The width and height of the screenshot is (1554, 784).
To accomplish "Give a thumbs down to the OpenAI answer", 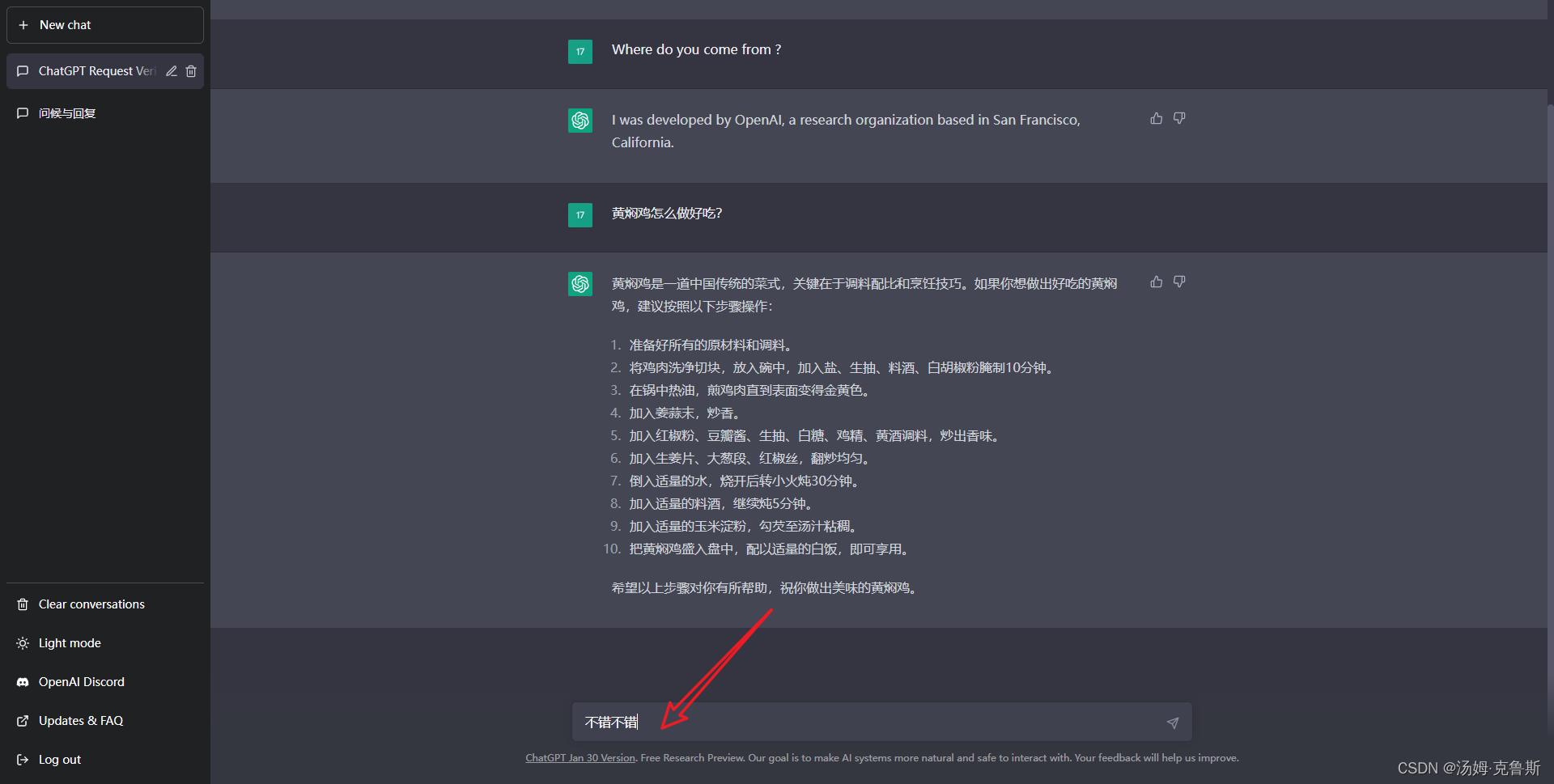I will (x=1178, y=118).
